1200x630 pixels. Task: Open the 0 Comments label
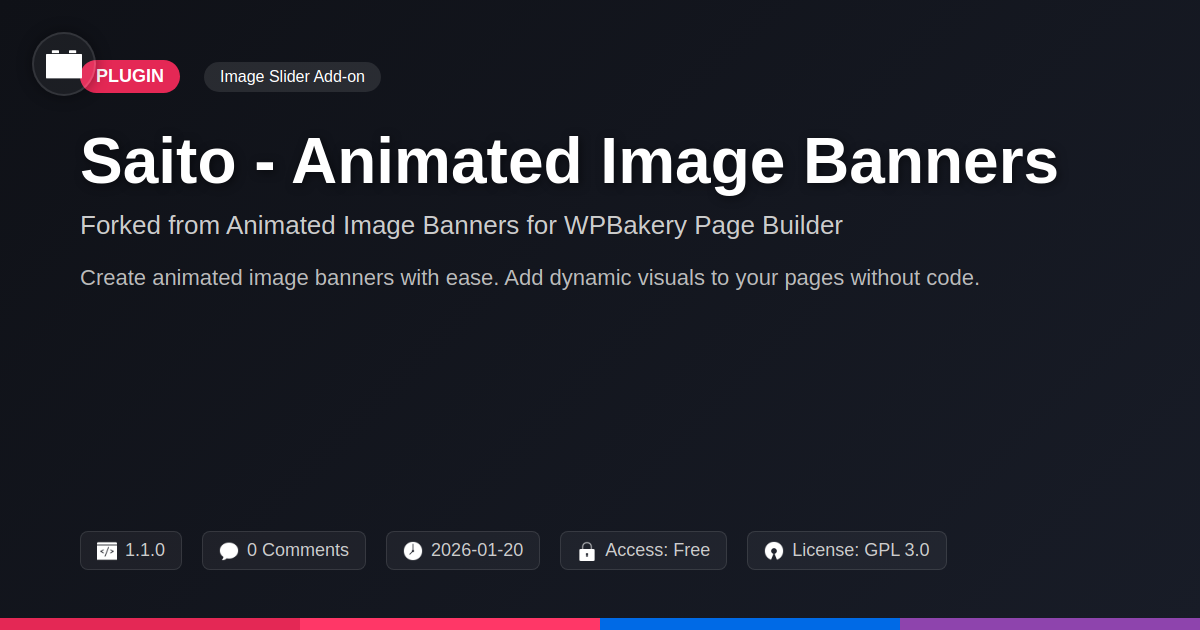click(x=298, y=550)
